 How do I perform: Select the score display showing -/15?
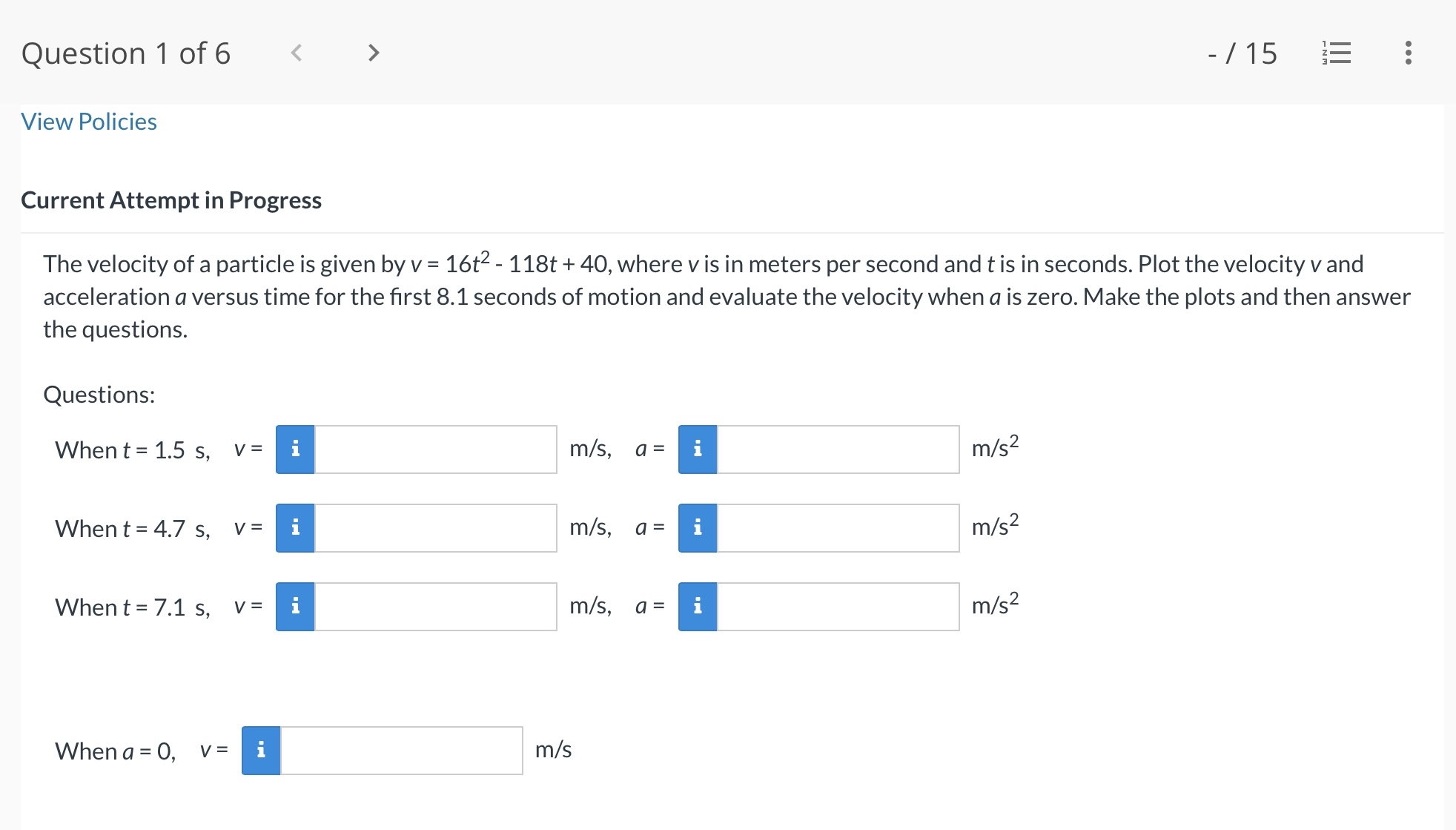tap(1242, 52)
